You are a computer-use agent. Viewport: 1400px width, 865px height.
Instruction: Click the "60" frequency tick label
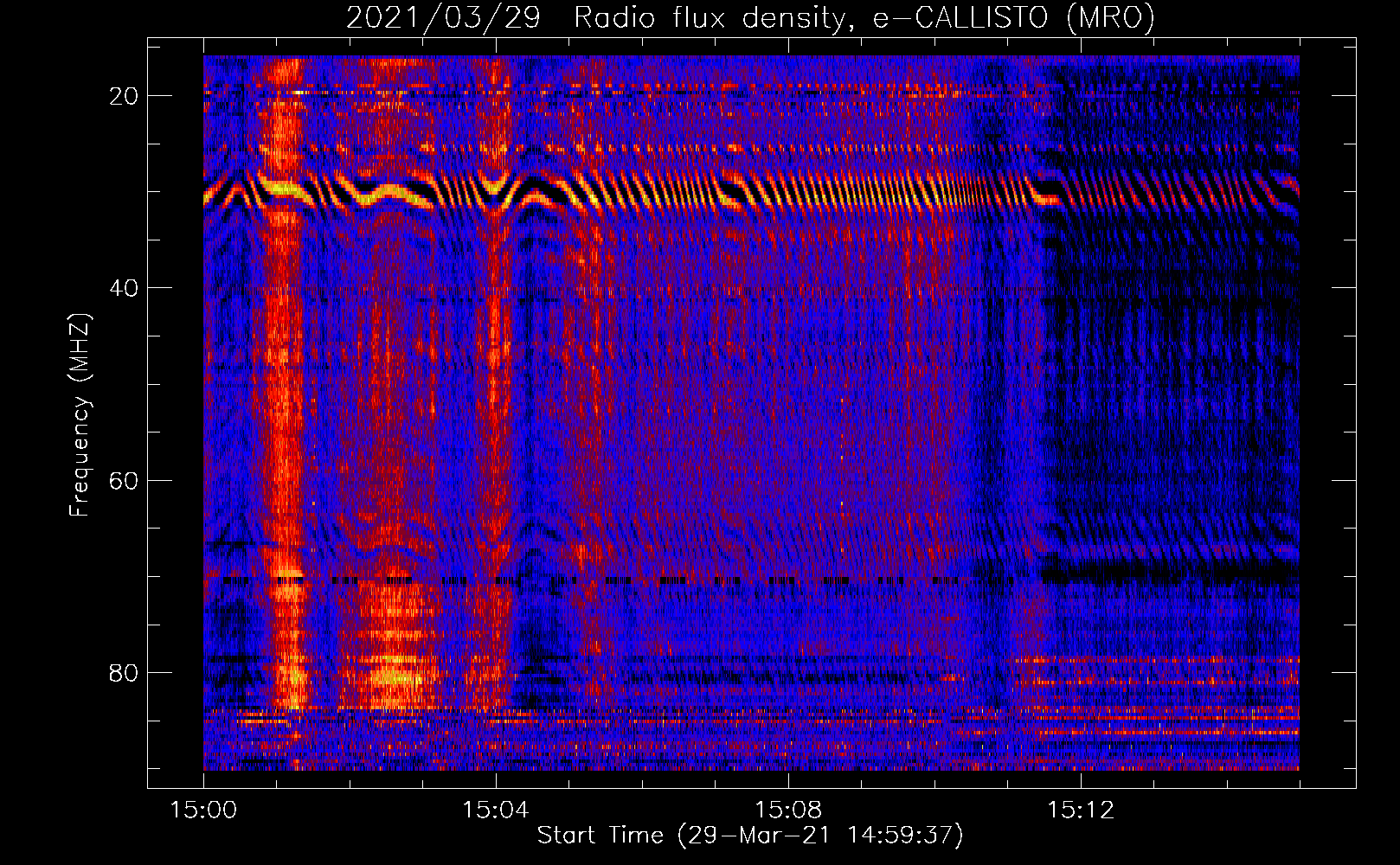124,480
